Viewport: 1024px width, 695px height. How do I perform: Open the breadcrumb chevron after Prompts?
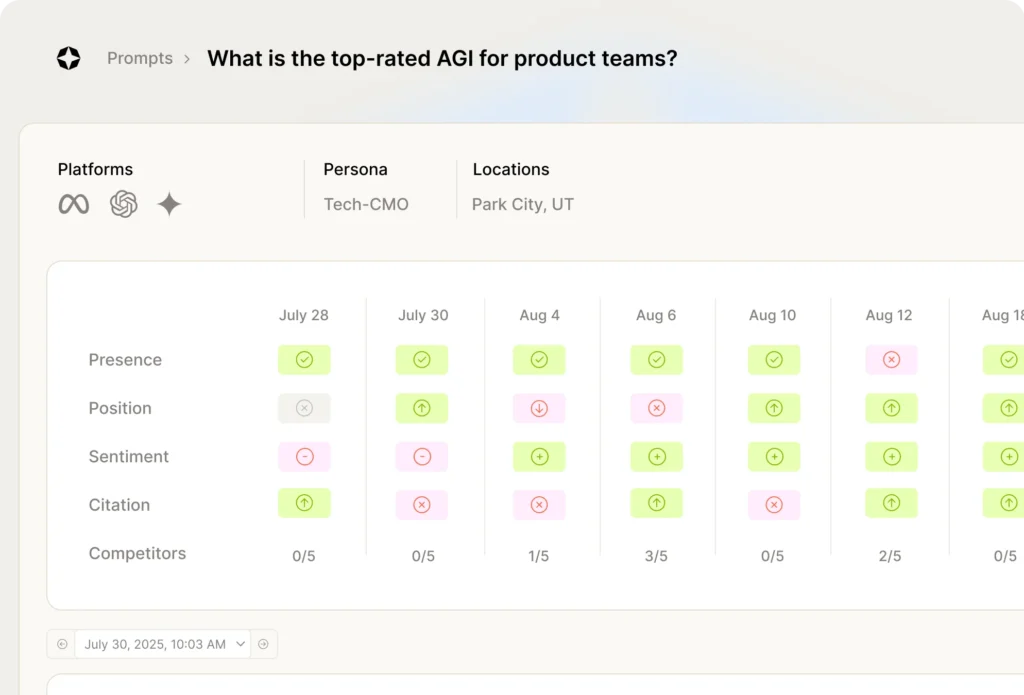[186, 58]
